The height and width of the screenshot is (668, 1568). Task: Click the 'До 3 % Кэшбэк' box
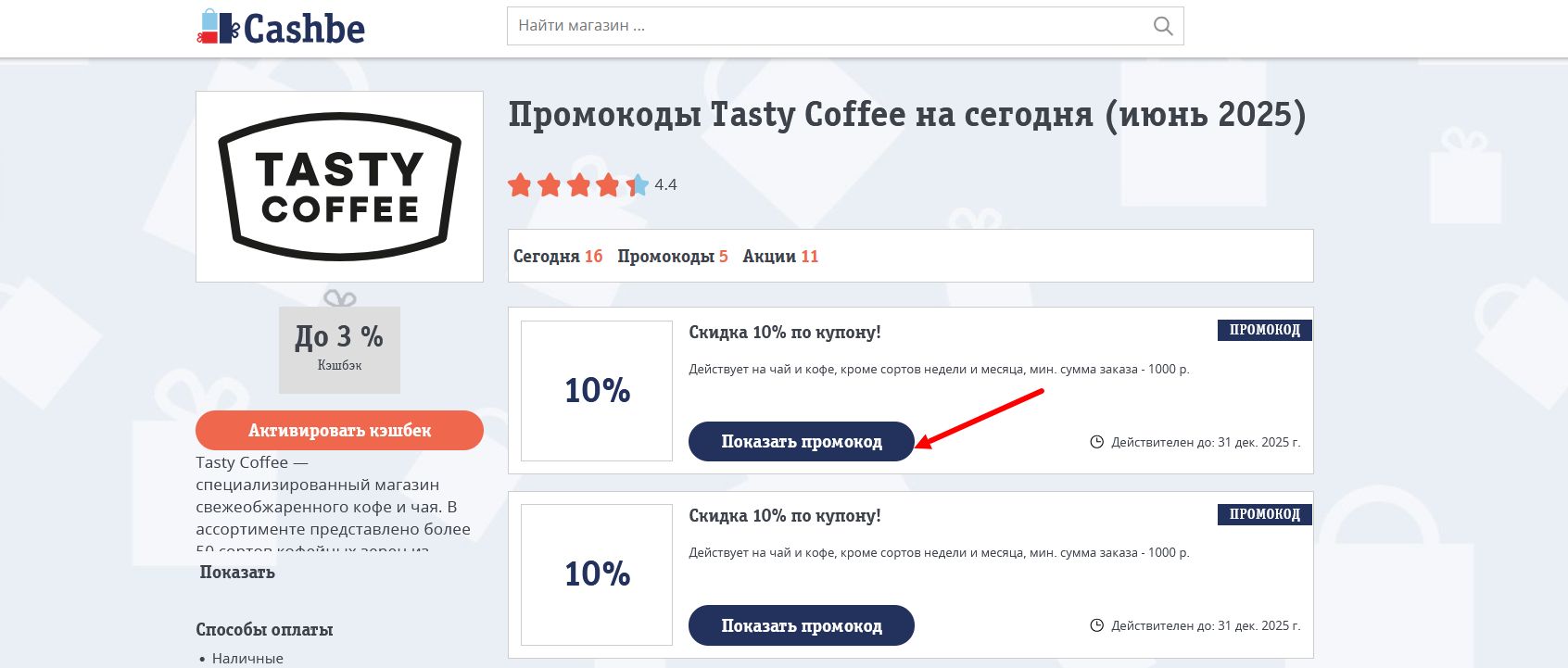pos(339,350)
